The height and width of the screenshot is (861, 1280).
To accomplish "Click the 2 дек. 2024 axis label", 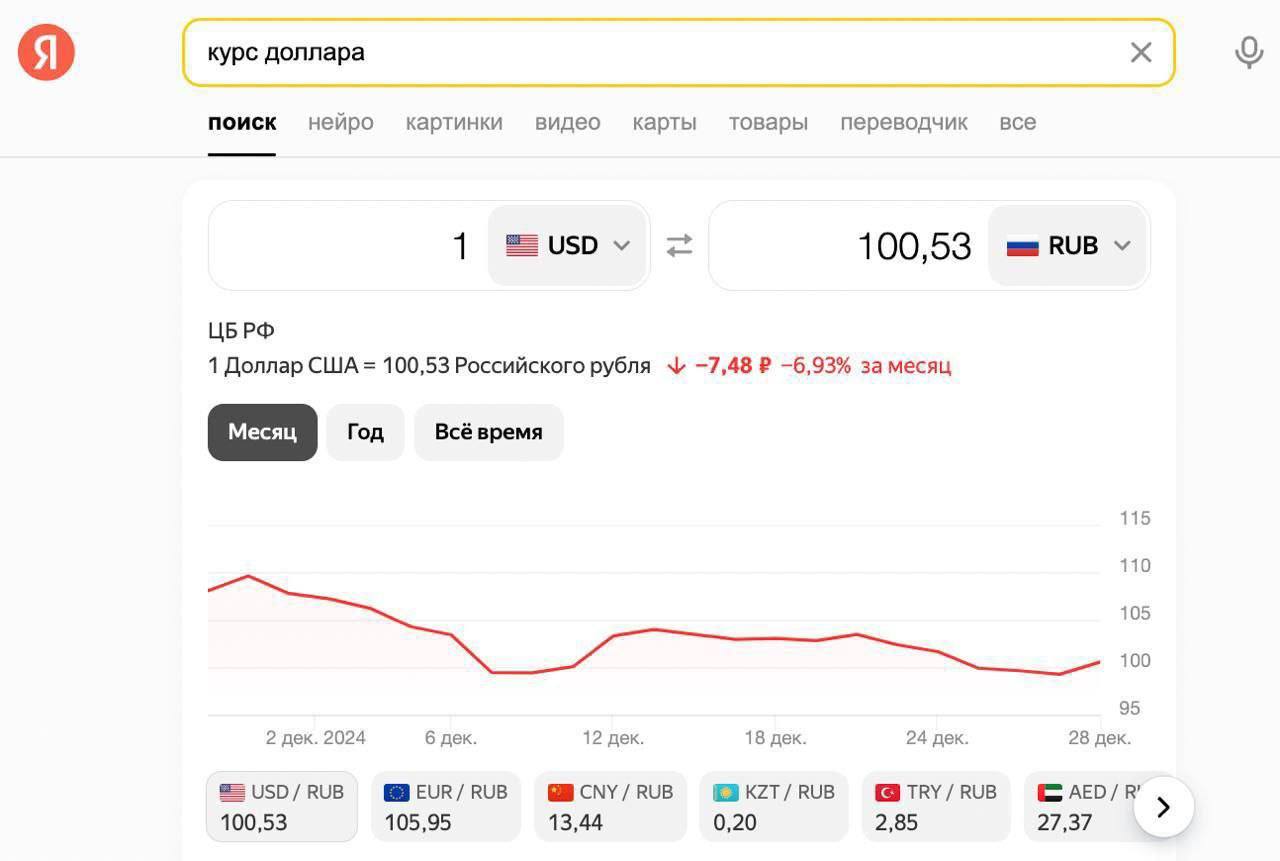I will [316, 738].
